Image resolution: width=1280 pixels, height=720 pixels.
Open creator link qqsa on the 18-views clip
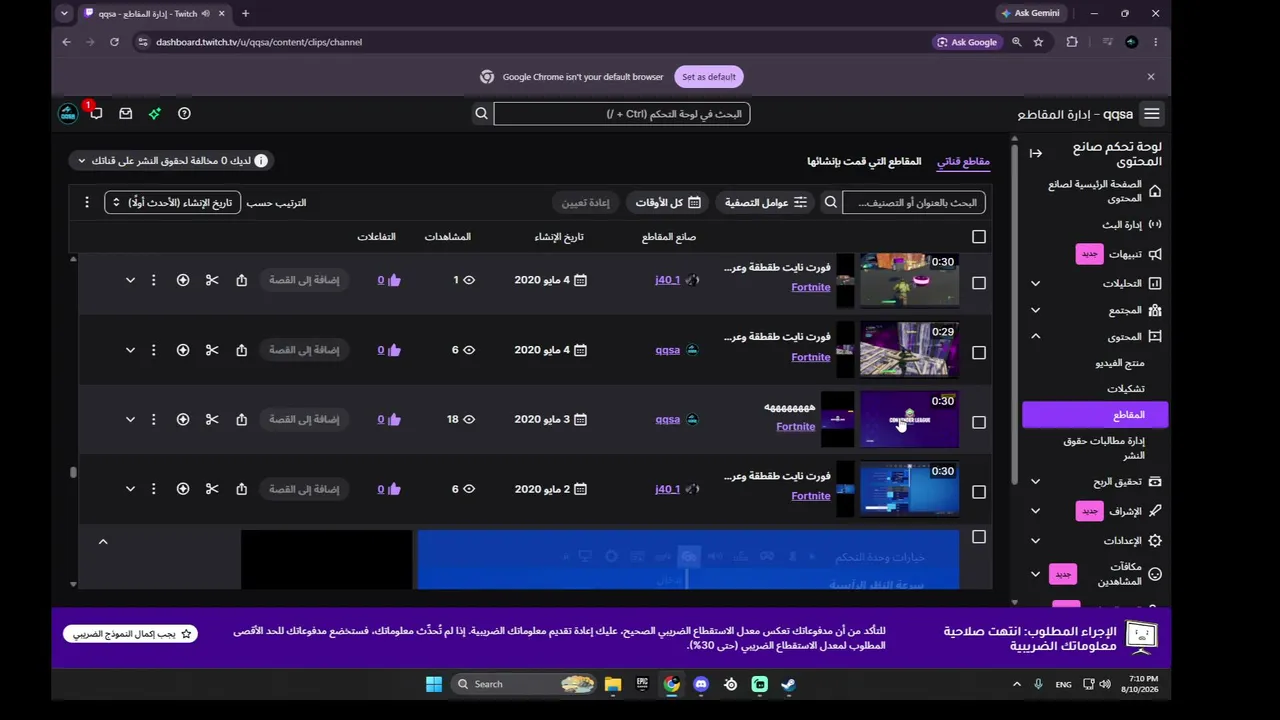click(668, 419)
